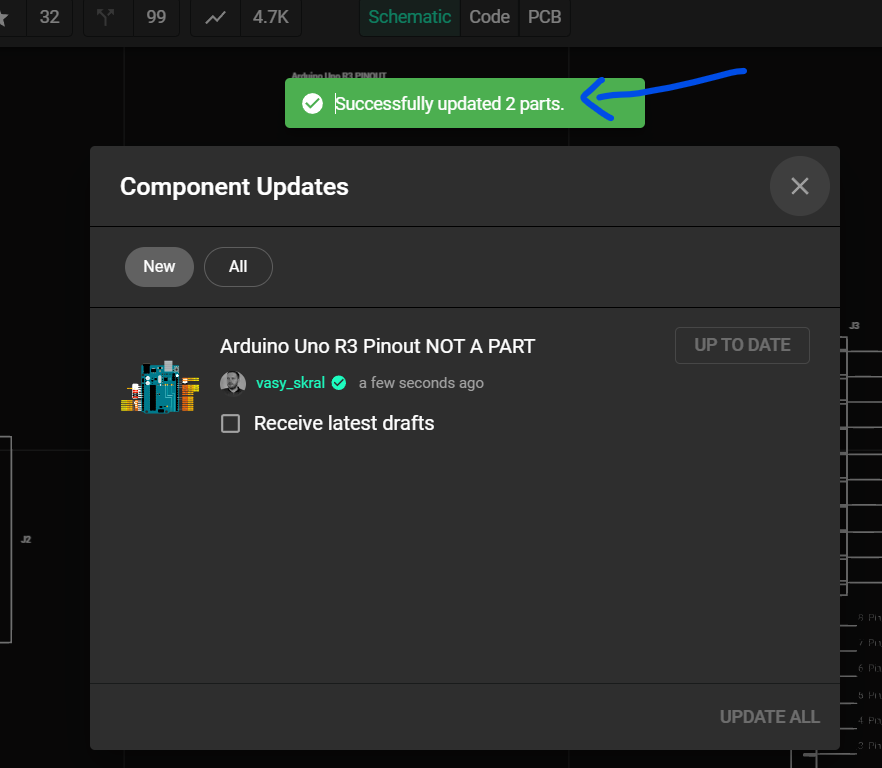
Task: Click the 'a few seconds ago' timestamp
Action: click(421, 383)
